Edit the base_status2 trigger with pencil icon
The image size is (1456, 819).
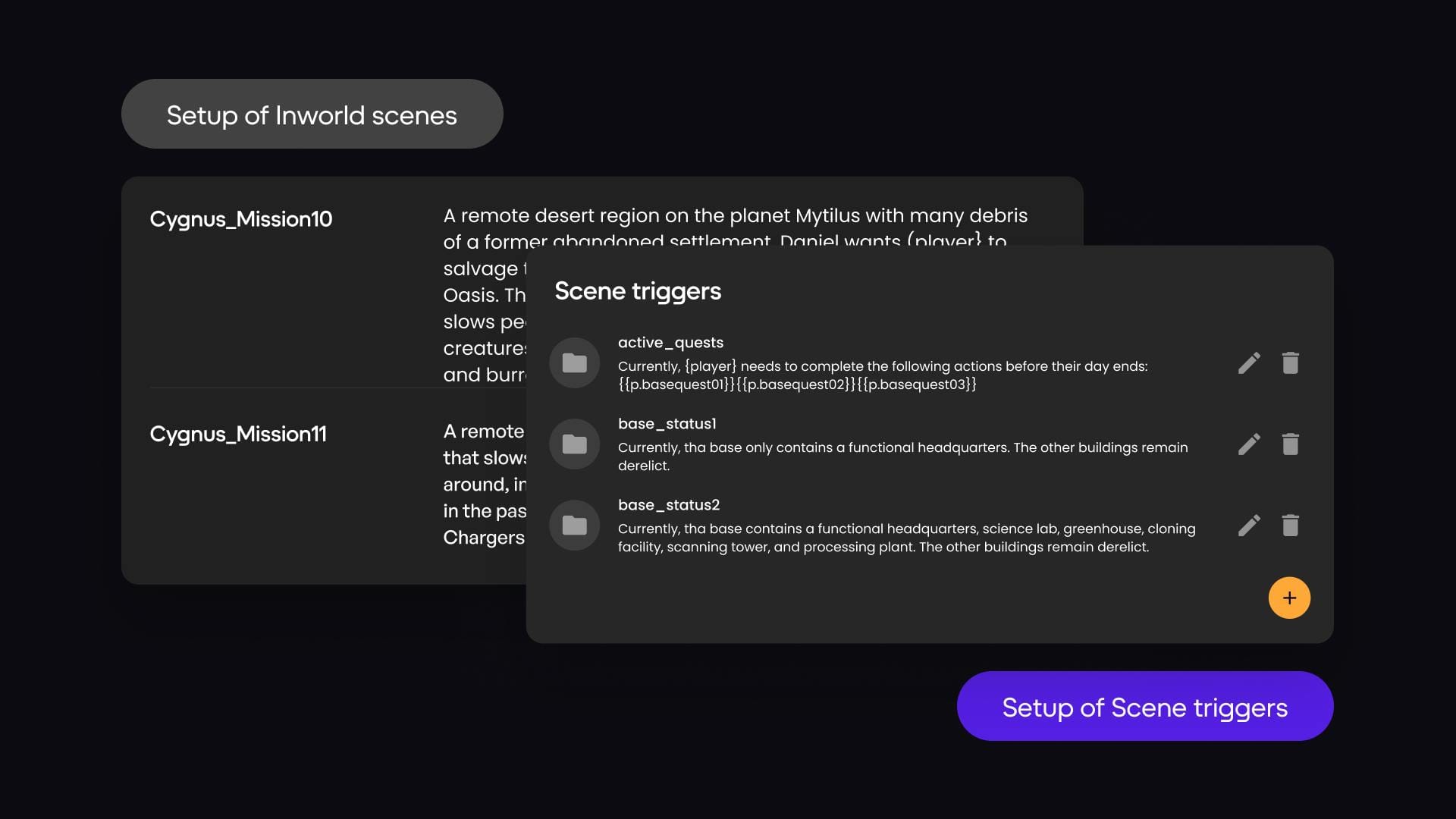point(1249,526)
